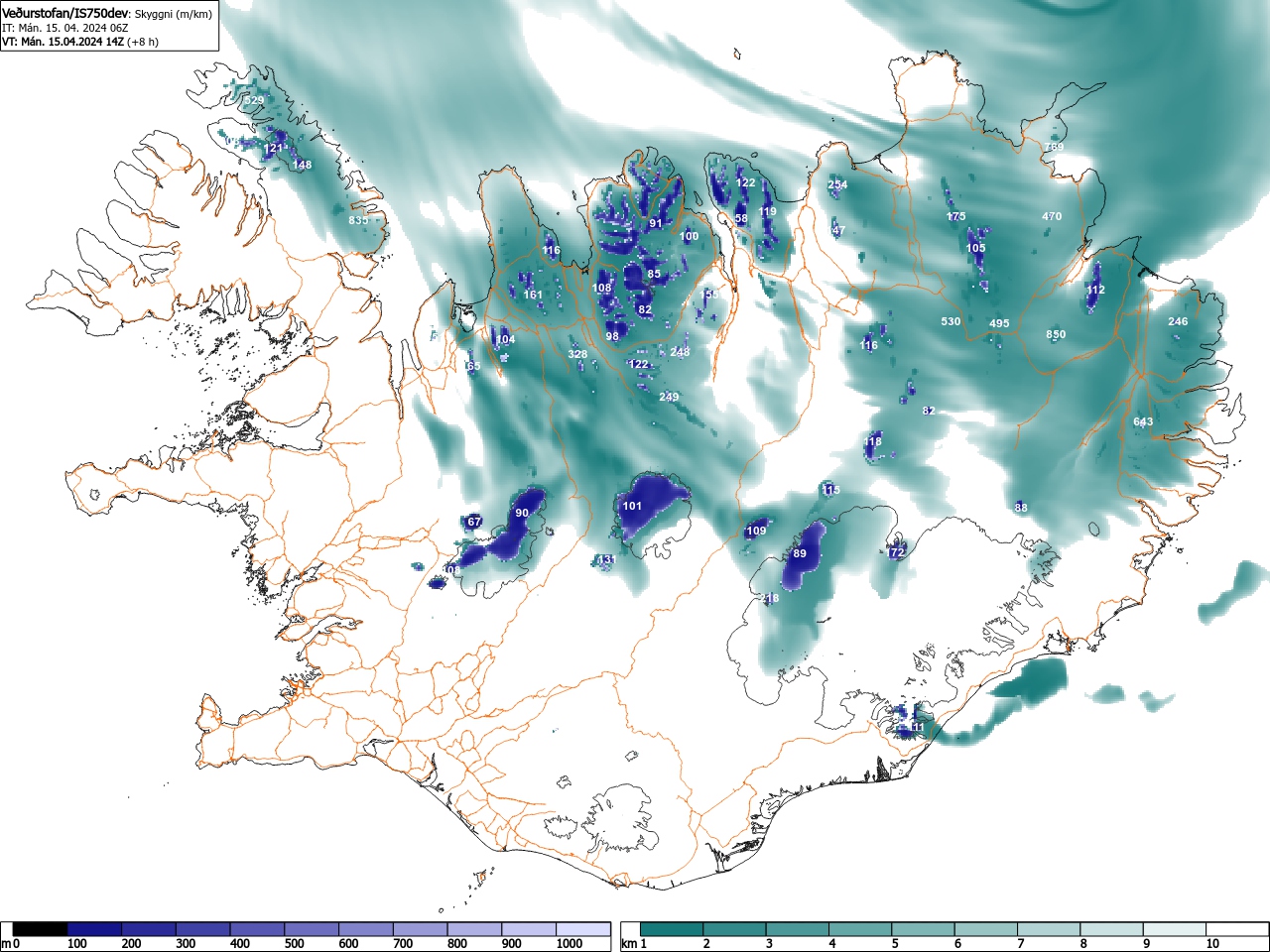Click the visibility value '98' on the map

[x=612, y=336]
